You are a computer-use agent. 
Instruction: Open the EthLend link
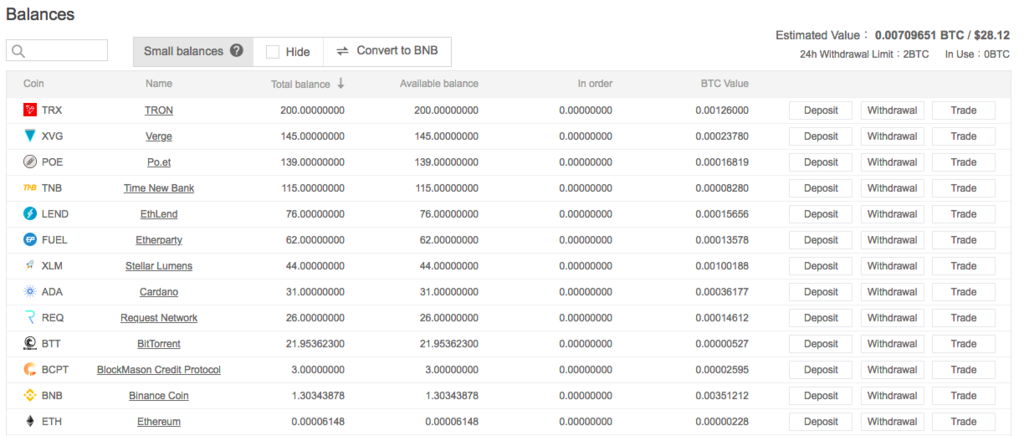pyautogui.click(x=159, y=214)
